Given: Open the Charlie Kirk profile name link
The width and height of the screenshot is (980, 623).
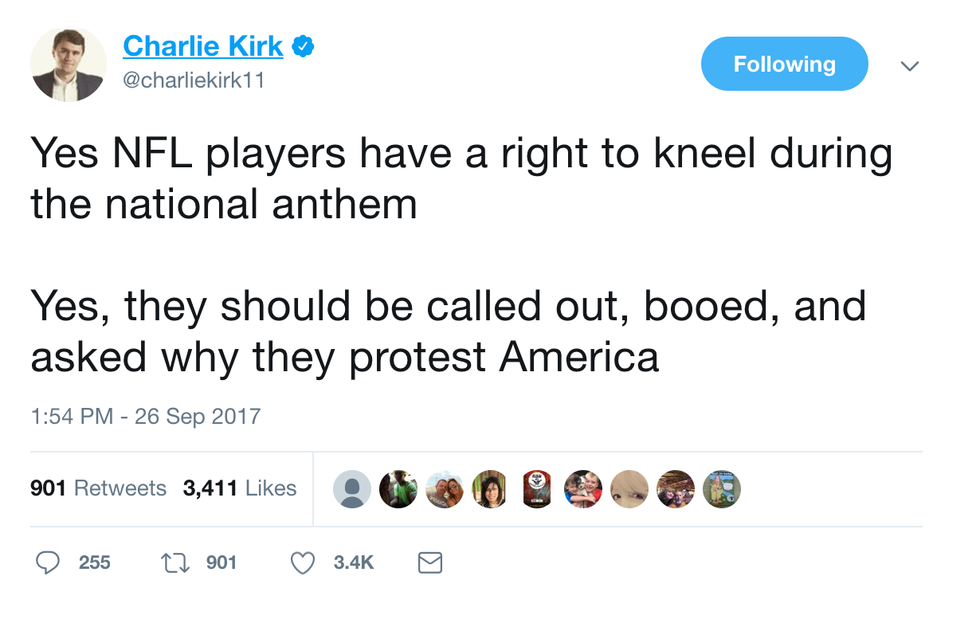Looking at the screenshot, I should click(x=203, y=45).
